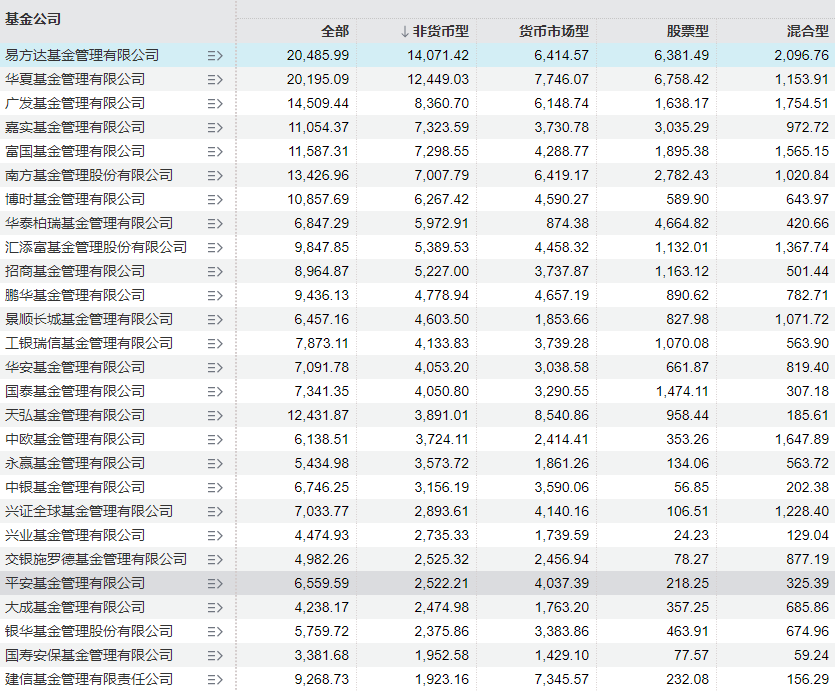Sort by the 全部 column header

click(335, 31)
